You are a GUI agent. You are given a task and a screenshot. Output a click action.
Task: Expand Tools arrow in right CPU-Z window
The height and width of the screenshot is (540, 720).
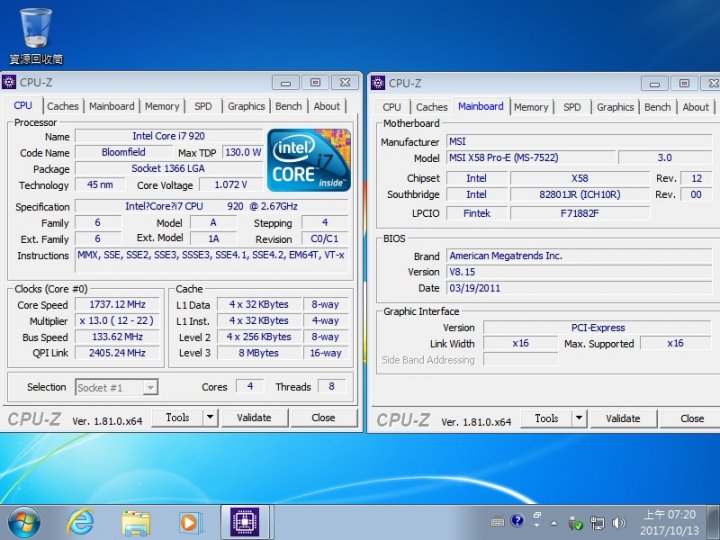(x=579, y=418)
